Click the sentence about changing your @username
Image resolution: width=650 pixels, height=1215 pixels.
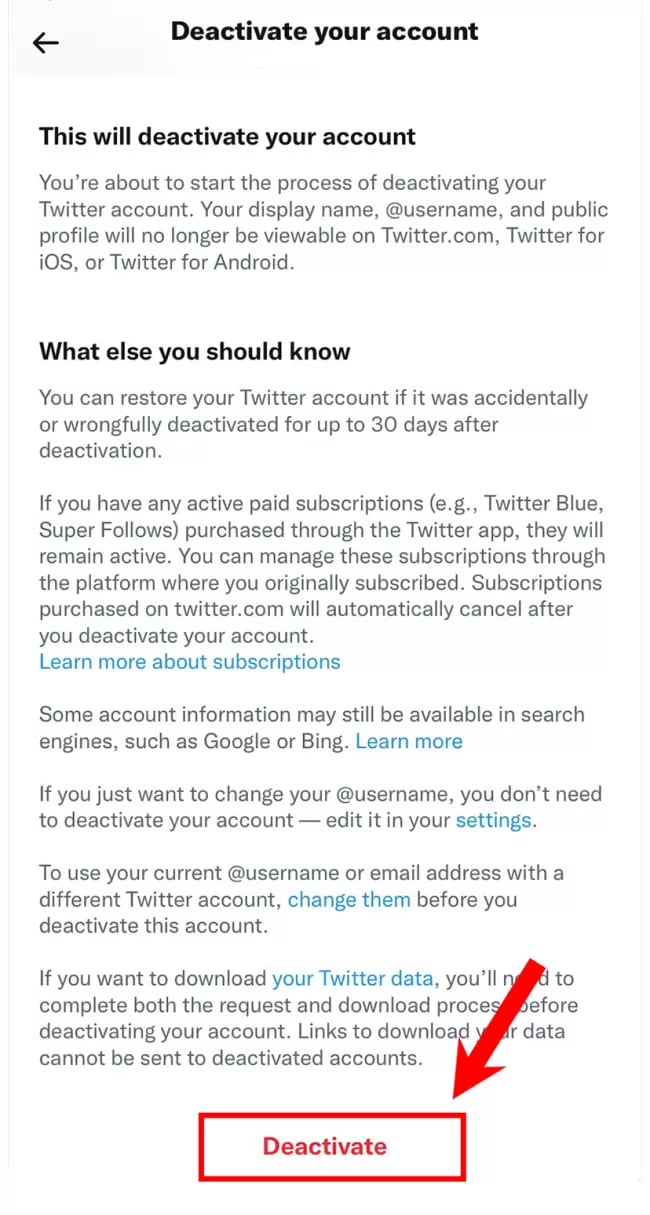tap(320, 808)
